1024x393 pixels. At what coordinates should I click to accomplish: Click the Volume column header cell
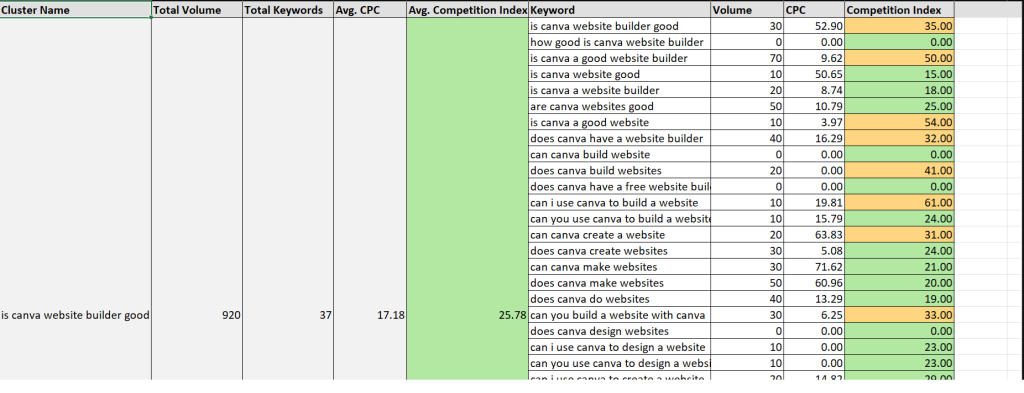click(x=748, y=10)
